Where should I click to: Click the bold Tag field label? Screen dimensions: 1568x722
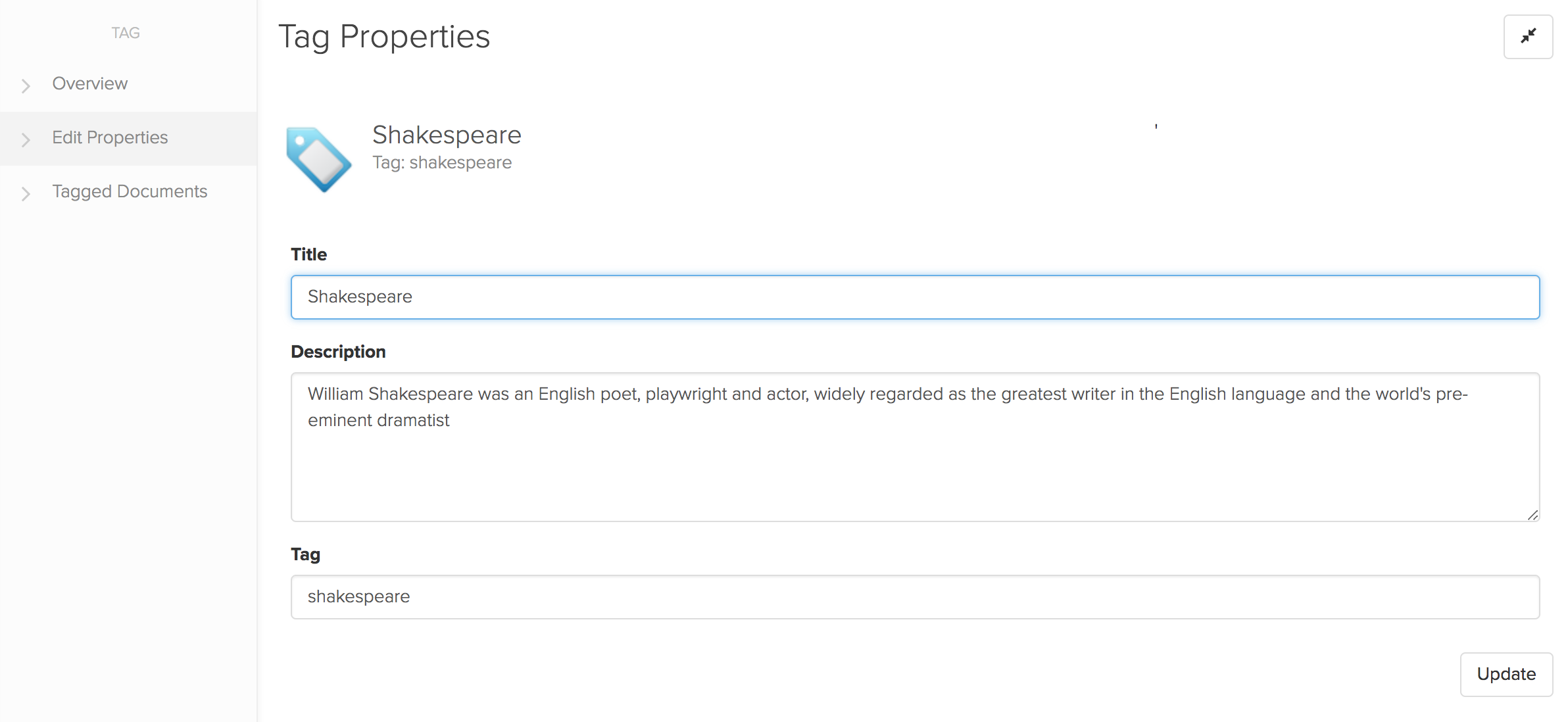305,554
